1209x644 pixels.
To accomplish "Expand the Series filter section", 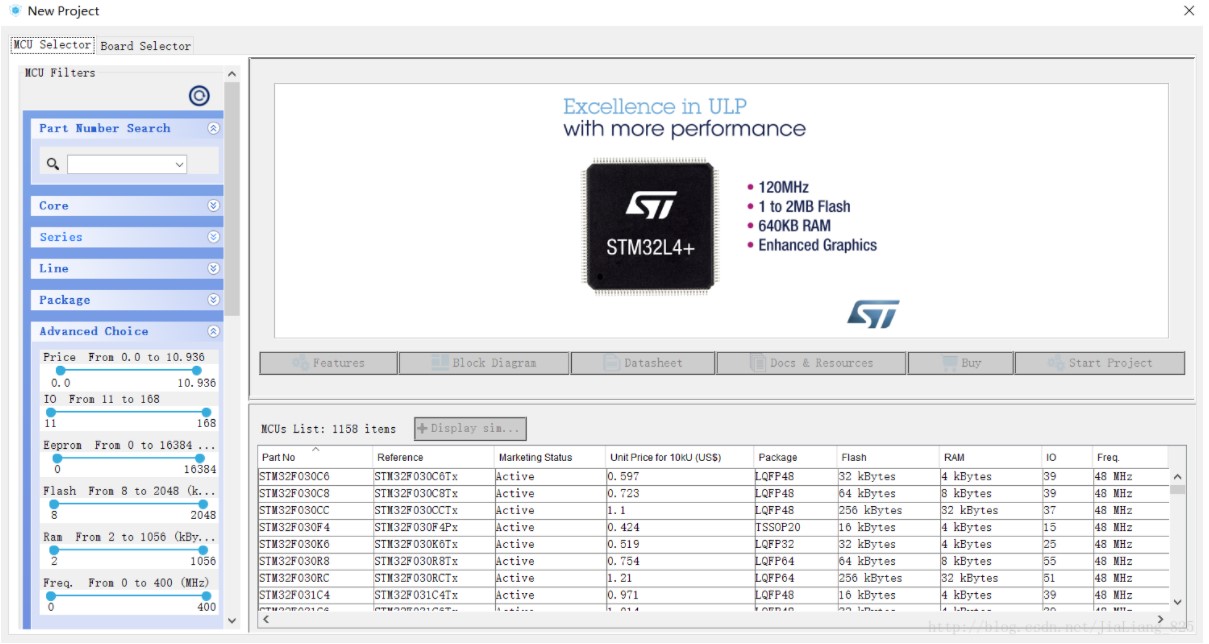I will (213, 237).
